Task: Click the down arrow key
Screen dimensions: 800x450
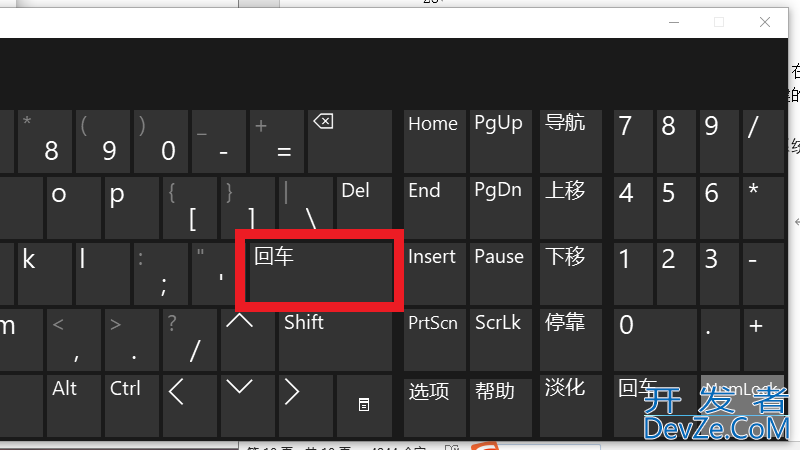Action: [246, 406]
